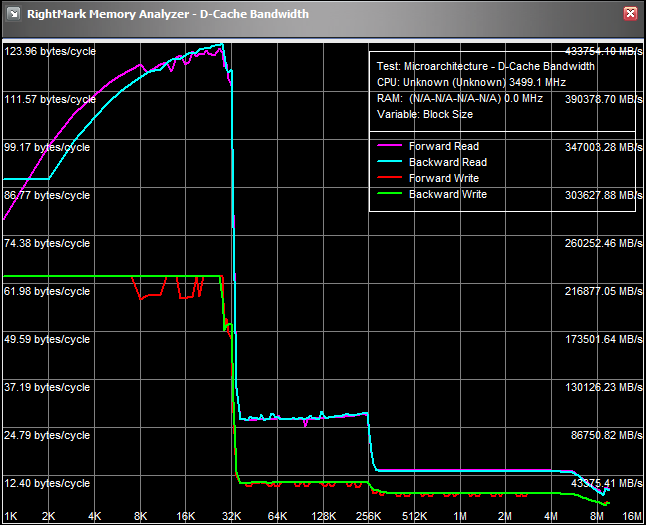Screen dimensions: 646x525
Task: Click the 74.38 bytes/cycle axis label
Action: click(x=47, y=244)
